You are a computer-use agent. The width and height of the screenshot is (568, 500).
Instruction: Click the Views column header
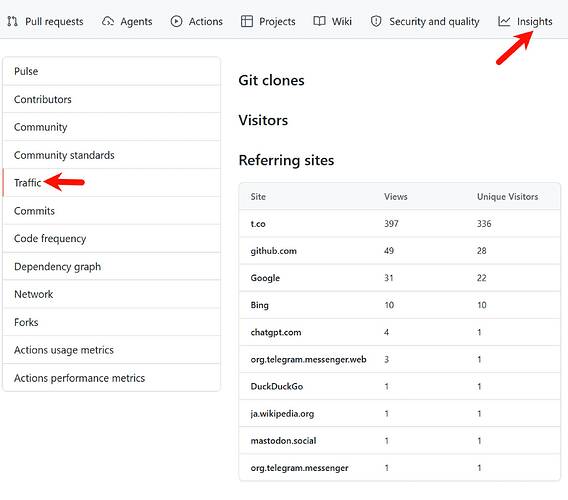pyautogui.click(x=396, y=197)
